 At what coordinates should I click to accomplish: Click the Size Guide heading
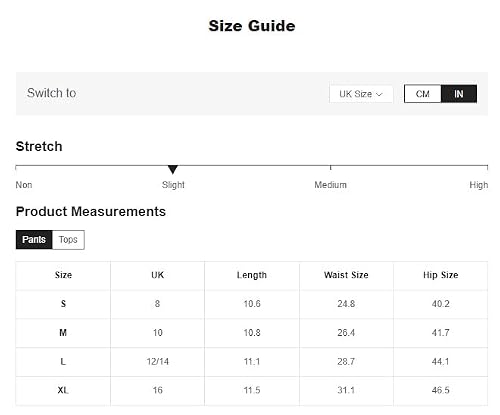pos(252,26)
